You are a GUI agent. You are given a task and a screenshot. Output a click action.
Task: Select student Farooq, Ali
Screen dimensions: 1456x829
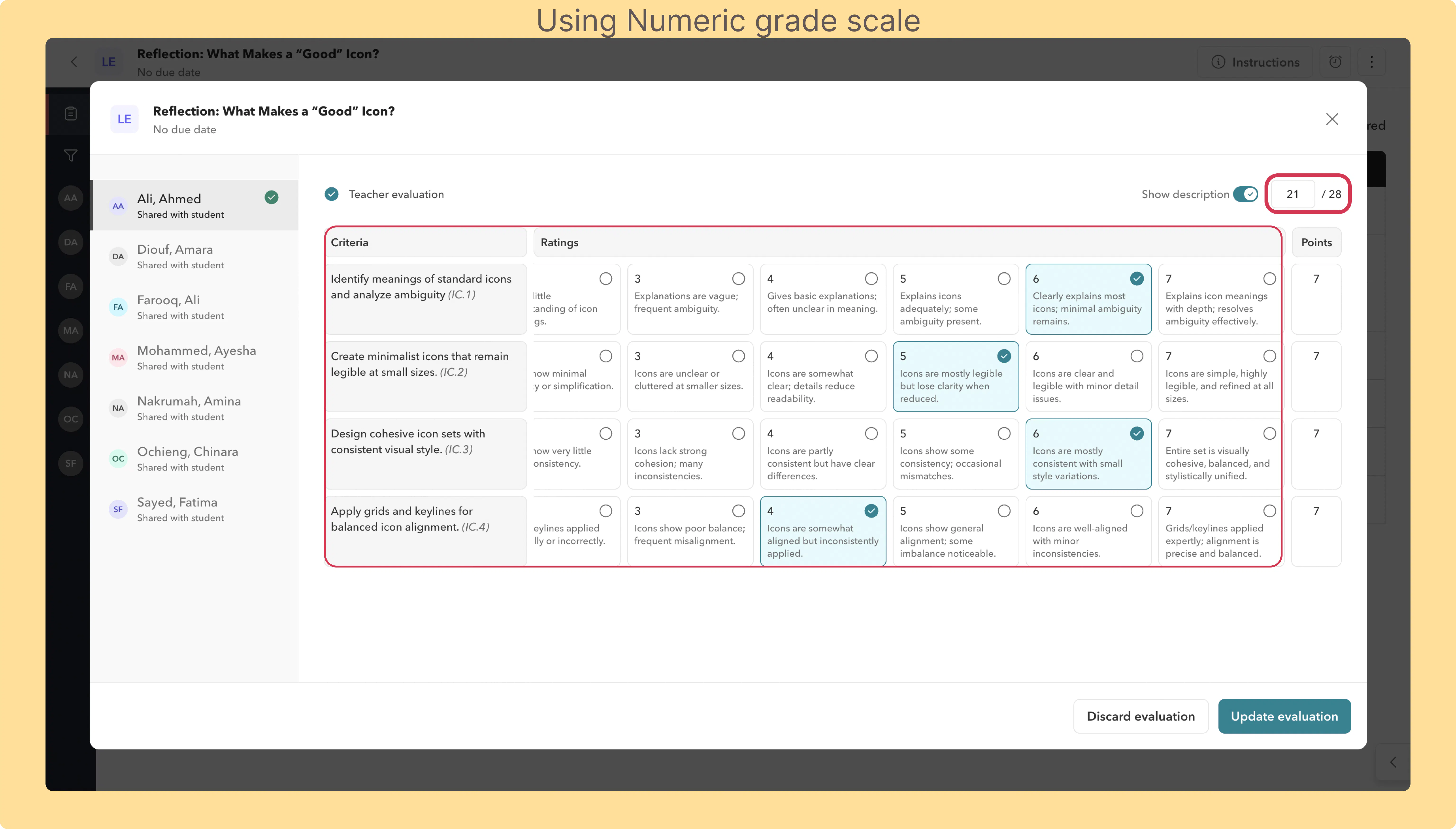194,307
